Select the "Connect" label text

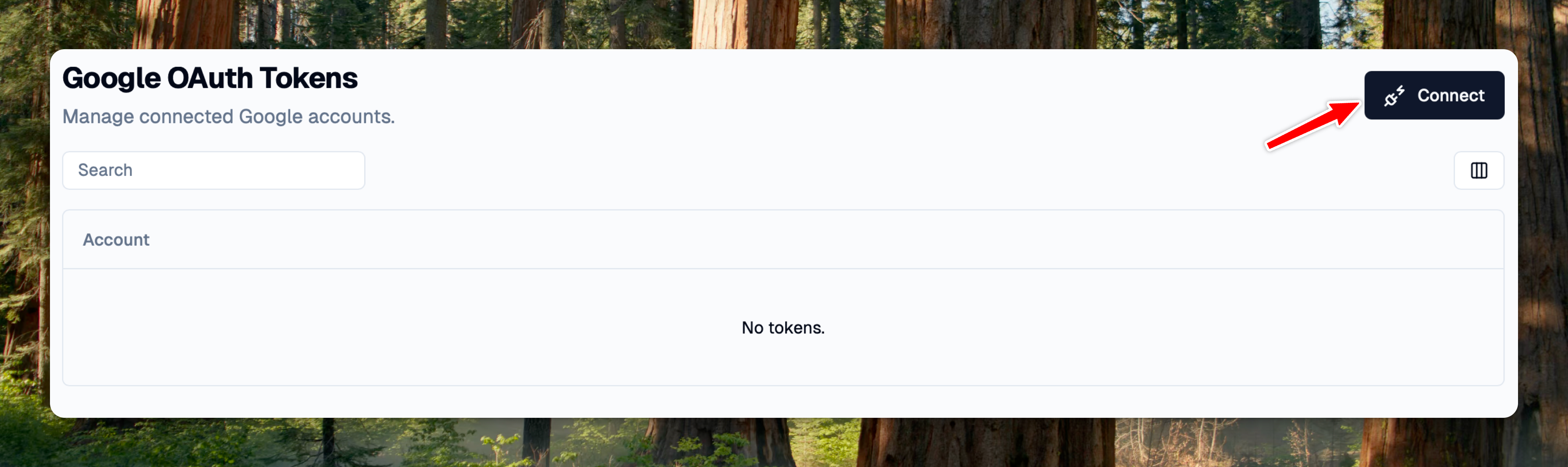(1450, 95)
